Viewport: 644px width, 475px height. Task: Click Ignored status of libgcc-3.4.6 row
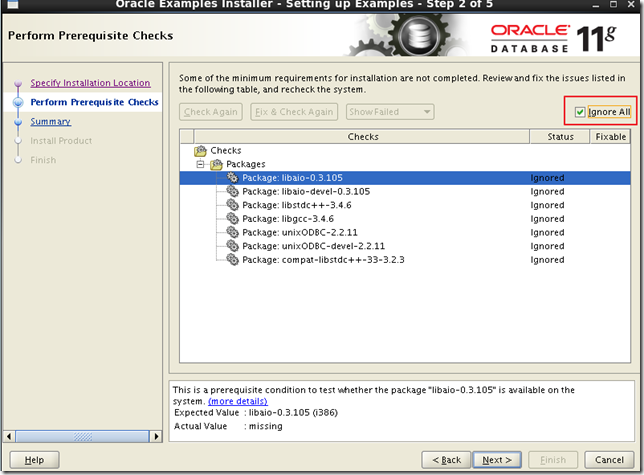coord(547,219)
